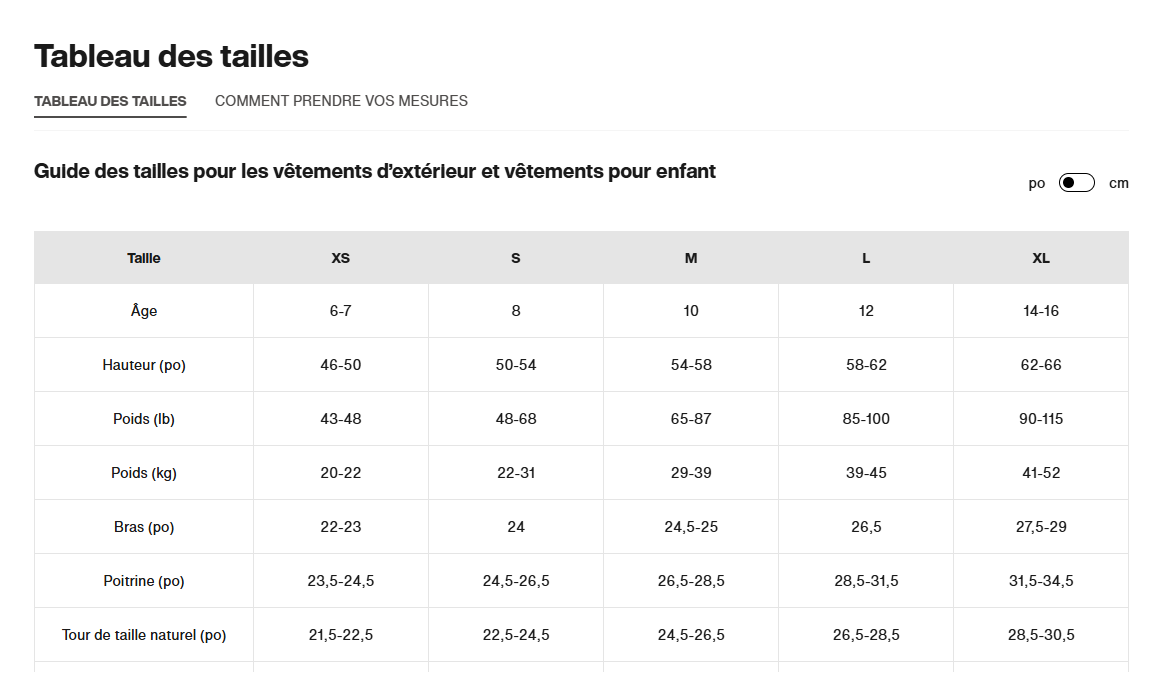Select the Âge row label
Screen dimensions: 1170x677
click(x=144, y=311)
